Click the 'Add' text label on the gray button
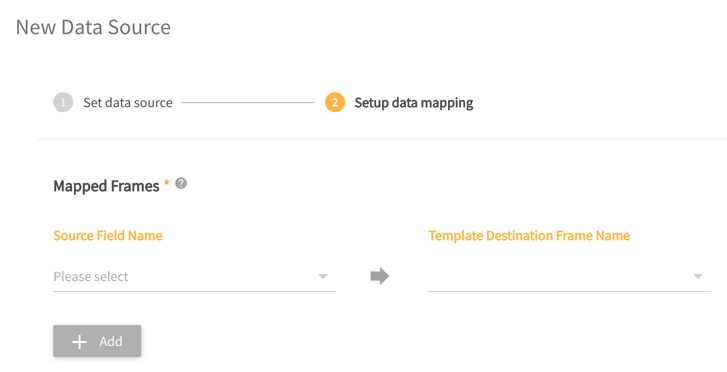The image size is (727, 372). coord(111,341)
